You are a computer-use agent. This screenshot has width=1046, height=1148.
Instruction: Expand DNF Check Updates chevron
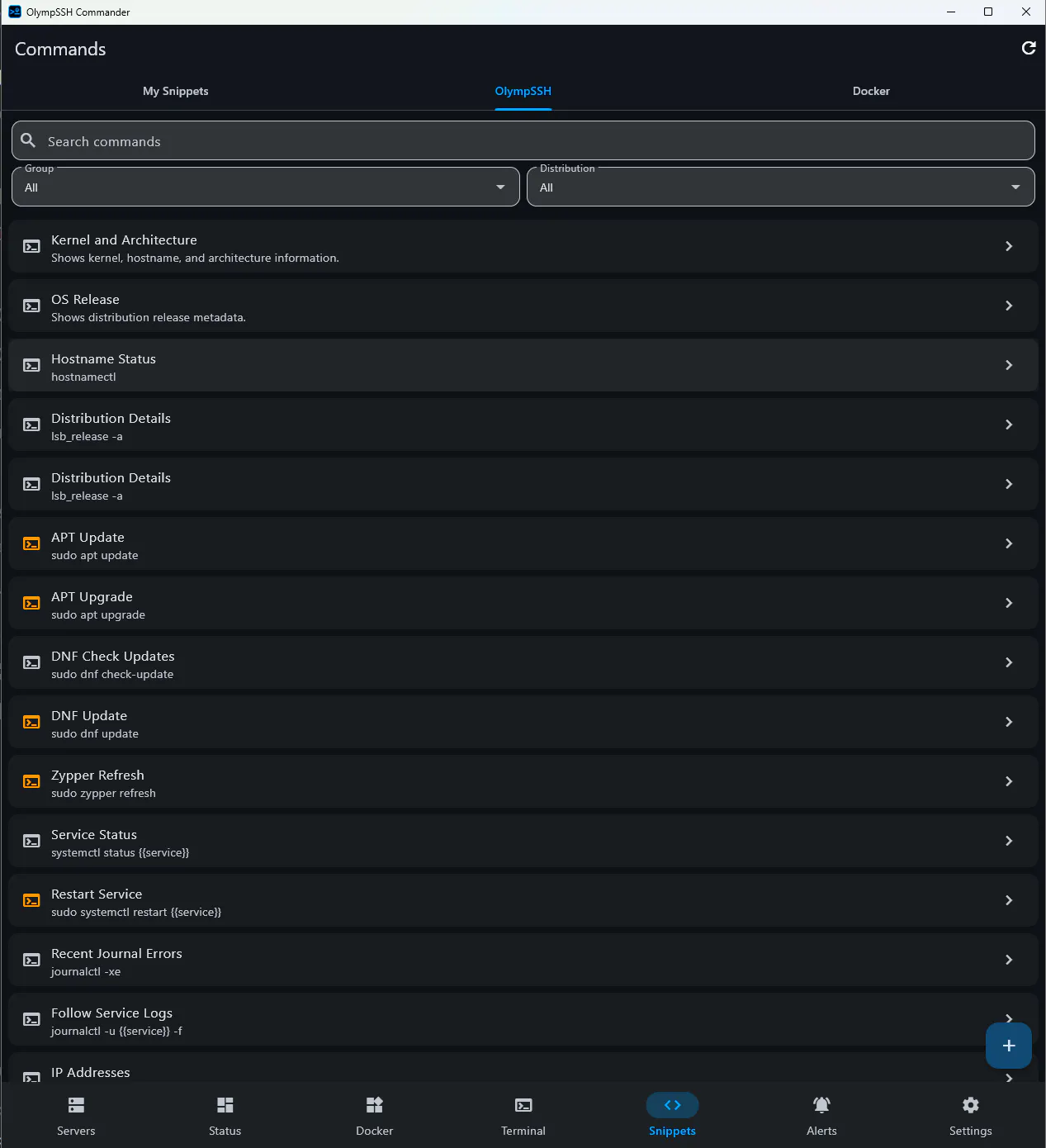(x=1009, y=662)
